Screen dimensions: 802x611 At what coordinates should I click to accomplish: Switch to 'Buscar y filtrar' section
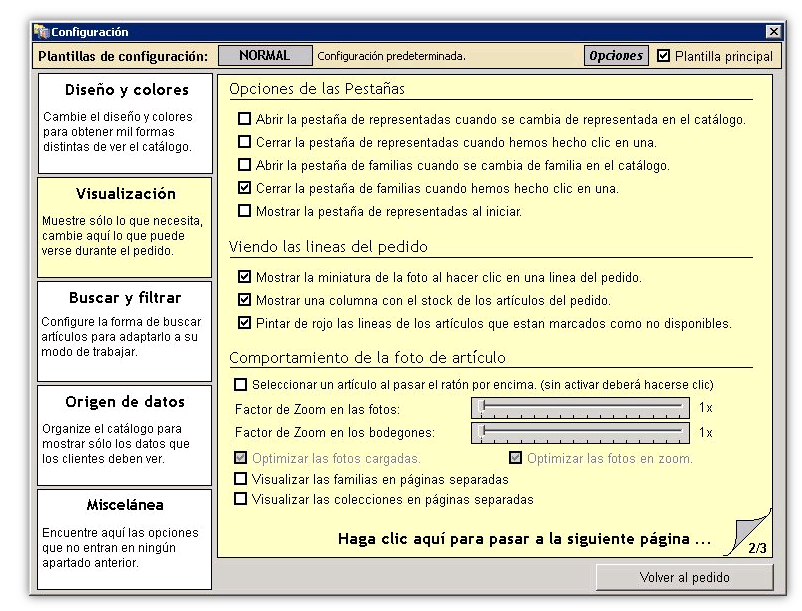tap(124, 331)
